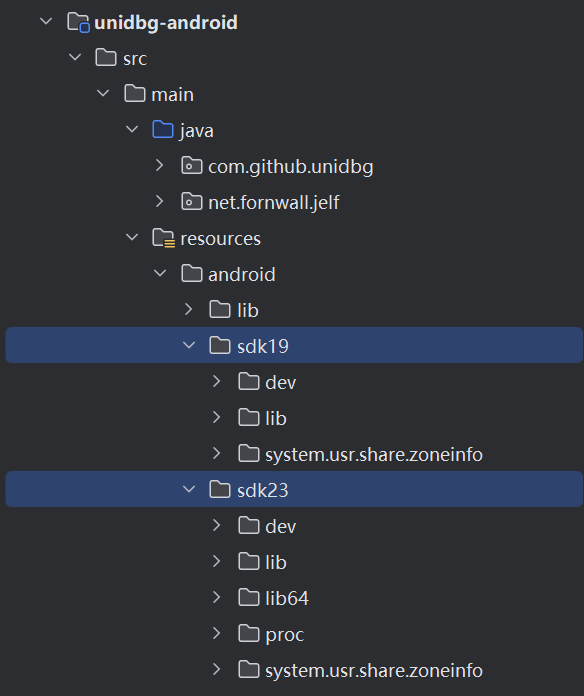Click the com.github.unidbg package icon
This screenshot has width=584, height=696.
point(192,166)
